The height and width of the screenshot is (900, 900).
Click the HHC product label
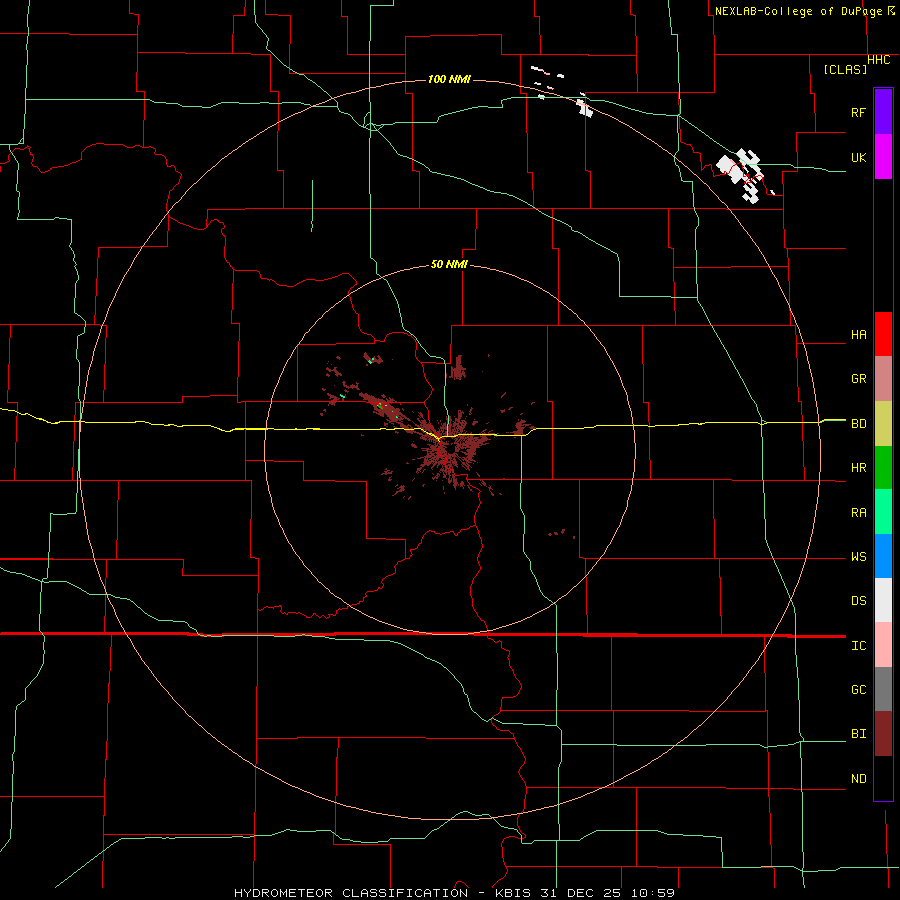click(879, 60)
